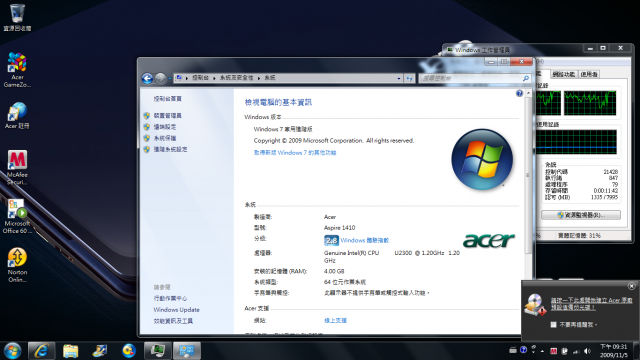Screen dimensions: 640x360
Task: Click the Forward arrow in System window
Action: (x=160, y=78)
